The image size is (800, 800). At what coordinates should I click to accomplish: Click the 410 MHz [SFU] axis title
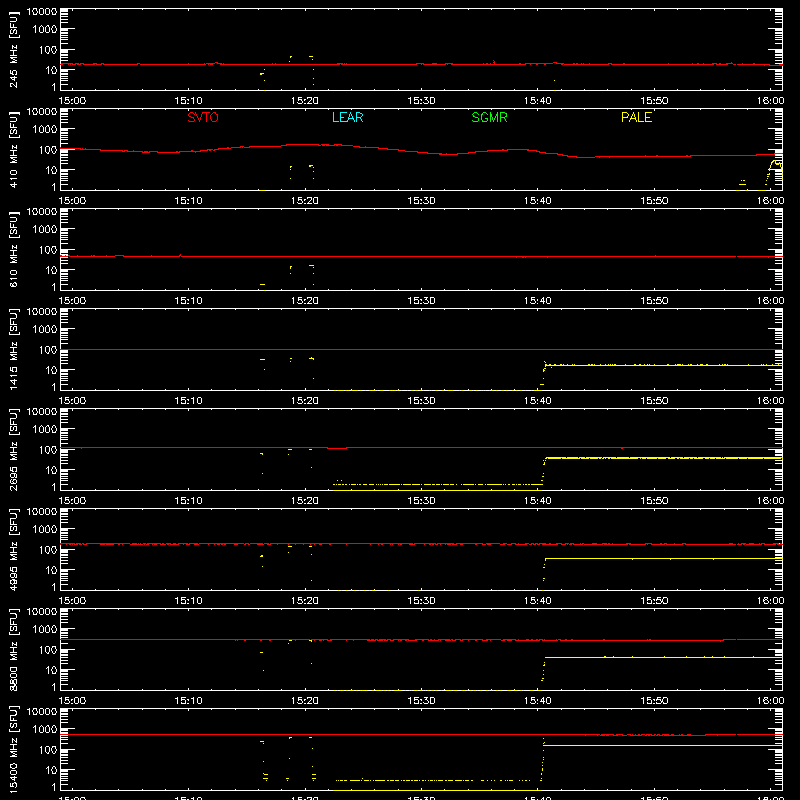[x=14, y=149]
